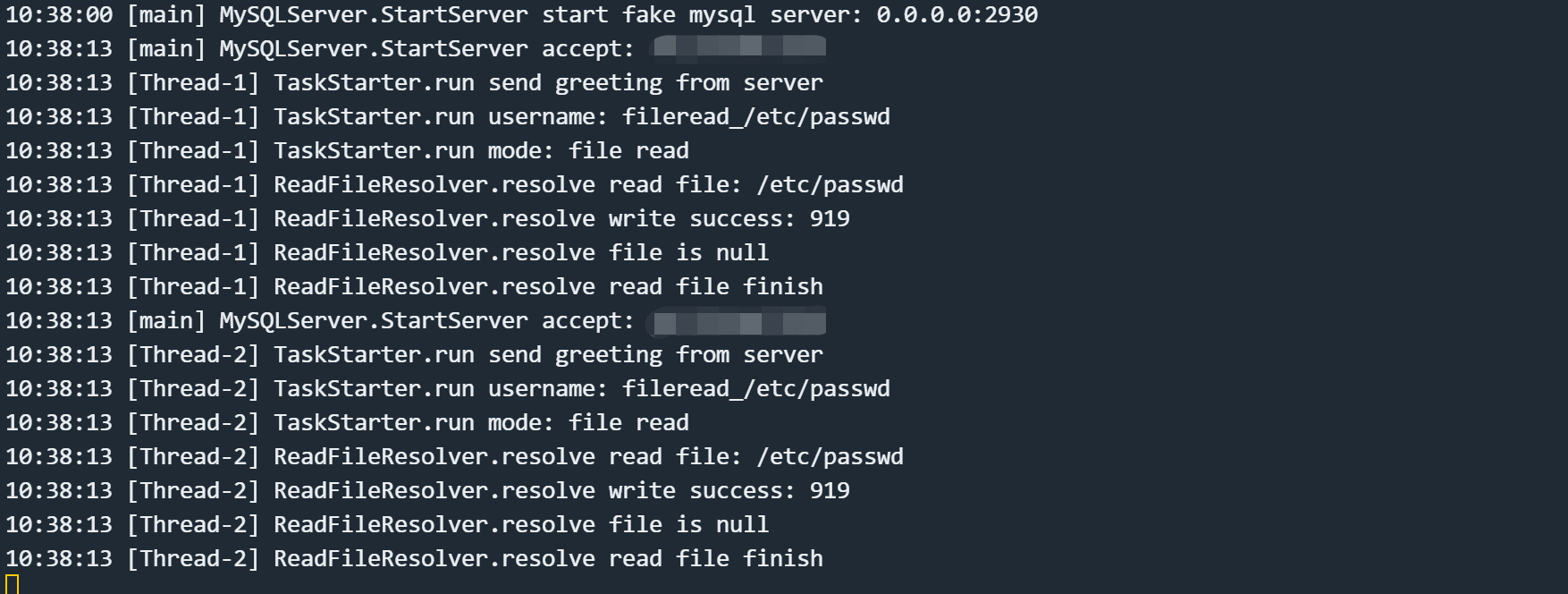Select Thread-1 username fileread_/etc/passwd text
This screenshot has width=1568, height=594.
click(x=755, y=117)
